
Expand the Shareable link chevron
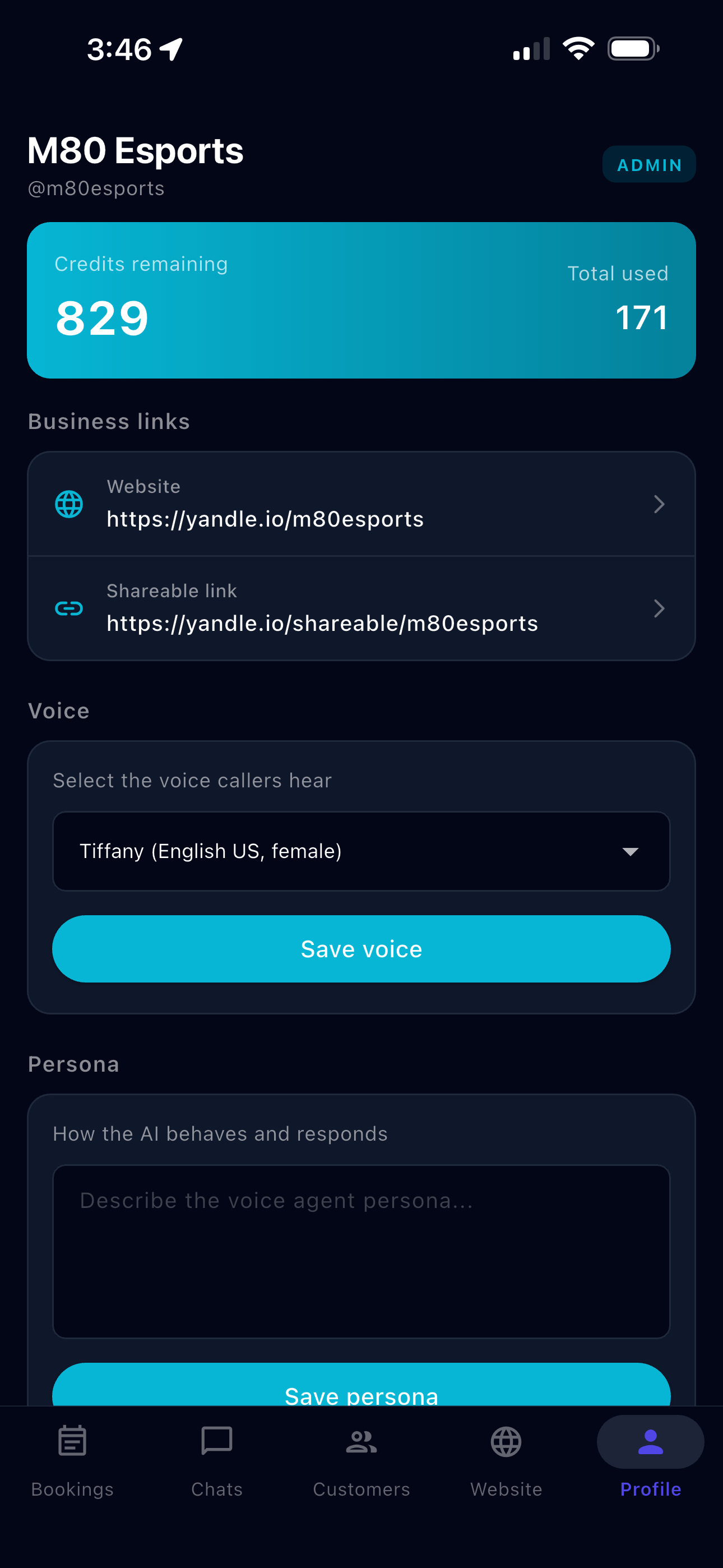coord(659,608)
